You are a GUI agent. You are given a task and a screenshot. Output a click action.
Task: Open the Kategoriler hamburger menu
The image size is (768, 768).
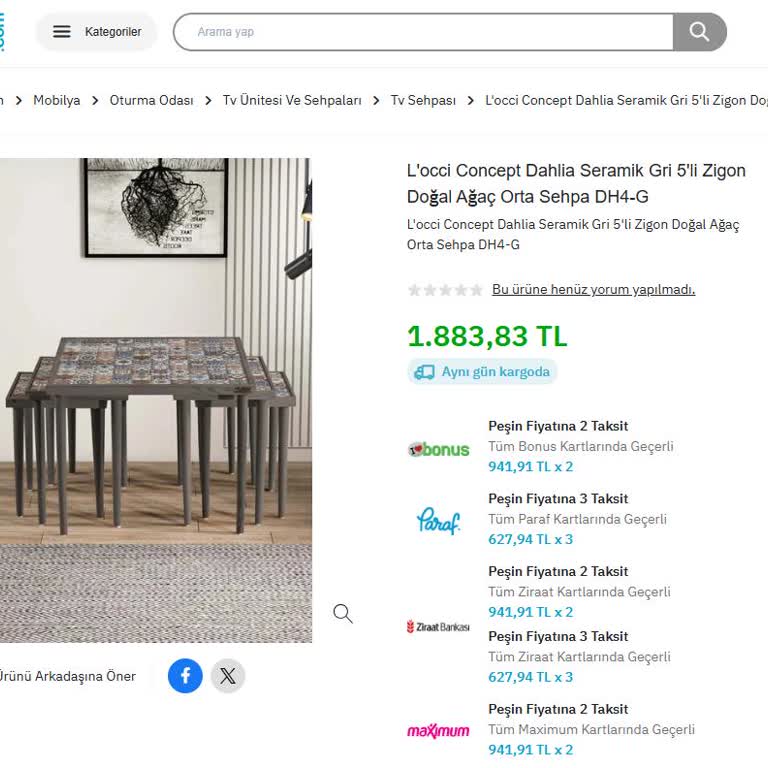(97, 32)
